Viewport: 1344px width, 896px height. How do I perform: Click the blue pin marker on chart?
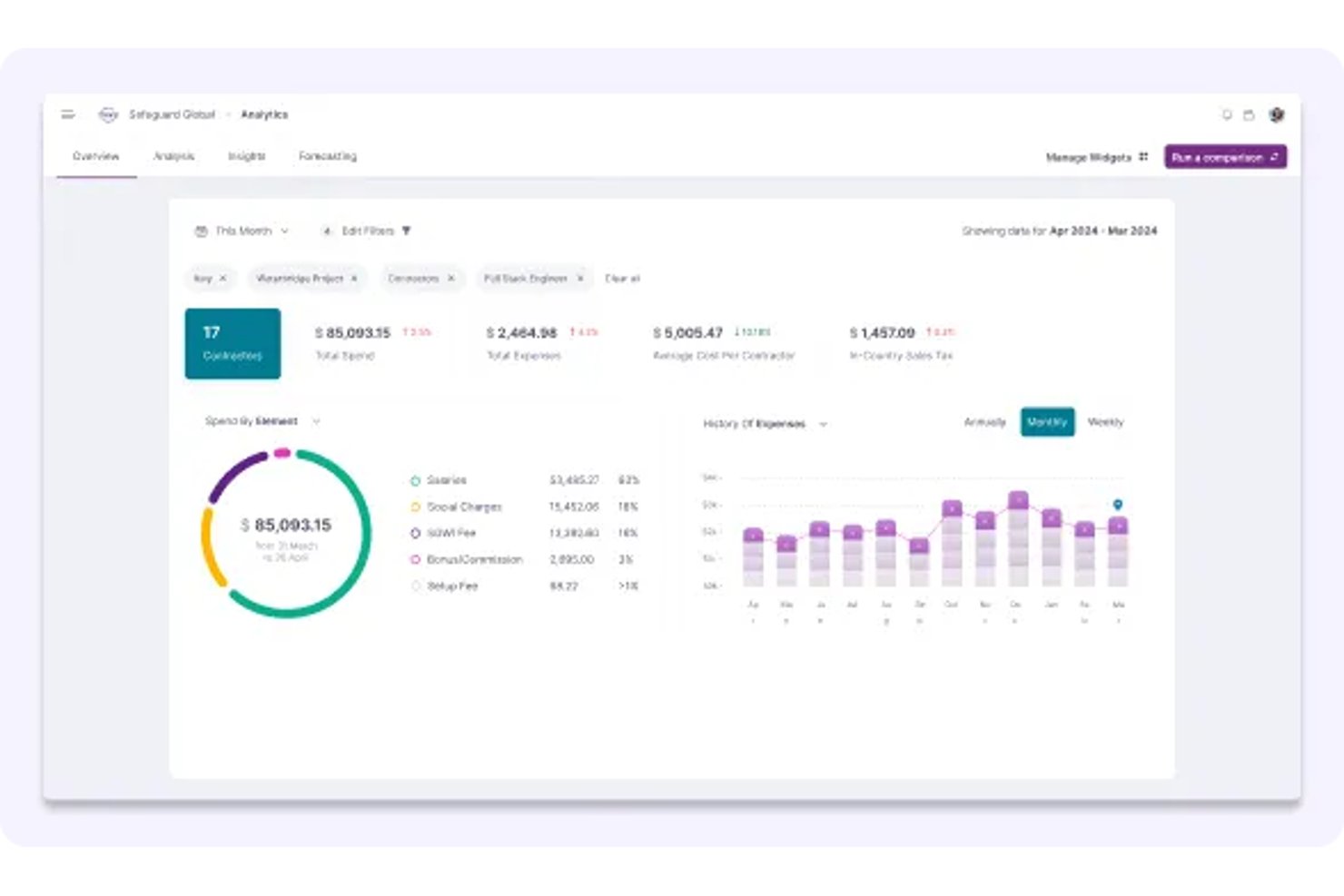1118,505
